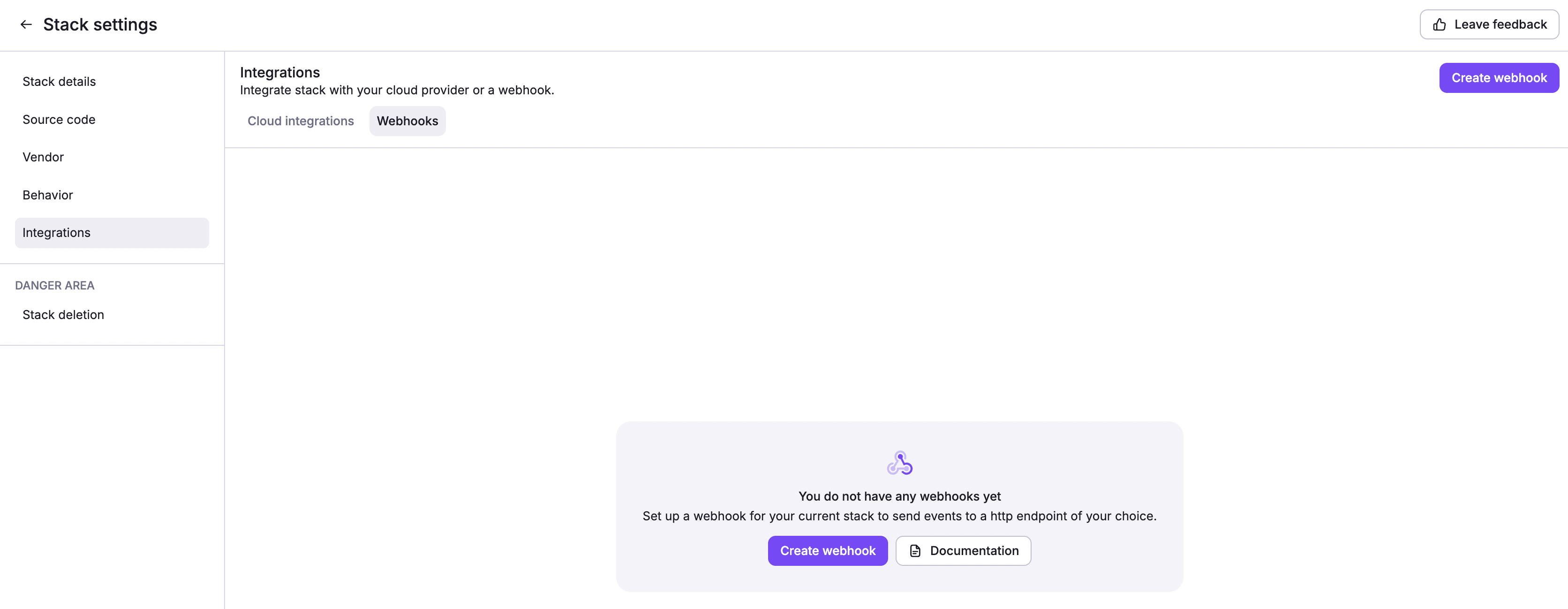Open Stack deletion under Danger Area
Viewport: 1568px width, 609px height.
click(x=63, y=314)
